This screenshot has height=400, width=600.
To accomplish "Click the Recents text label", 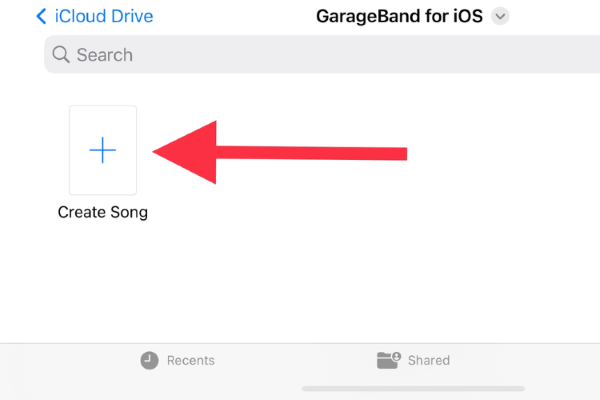I will click(x=190, y=360).
